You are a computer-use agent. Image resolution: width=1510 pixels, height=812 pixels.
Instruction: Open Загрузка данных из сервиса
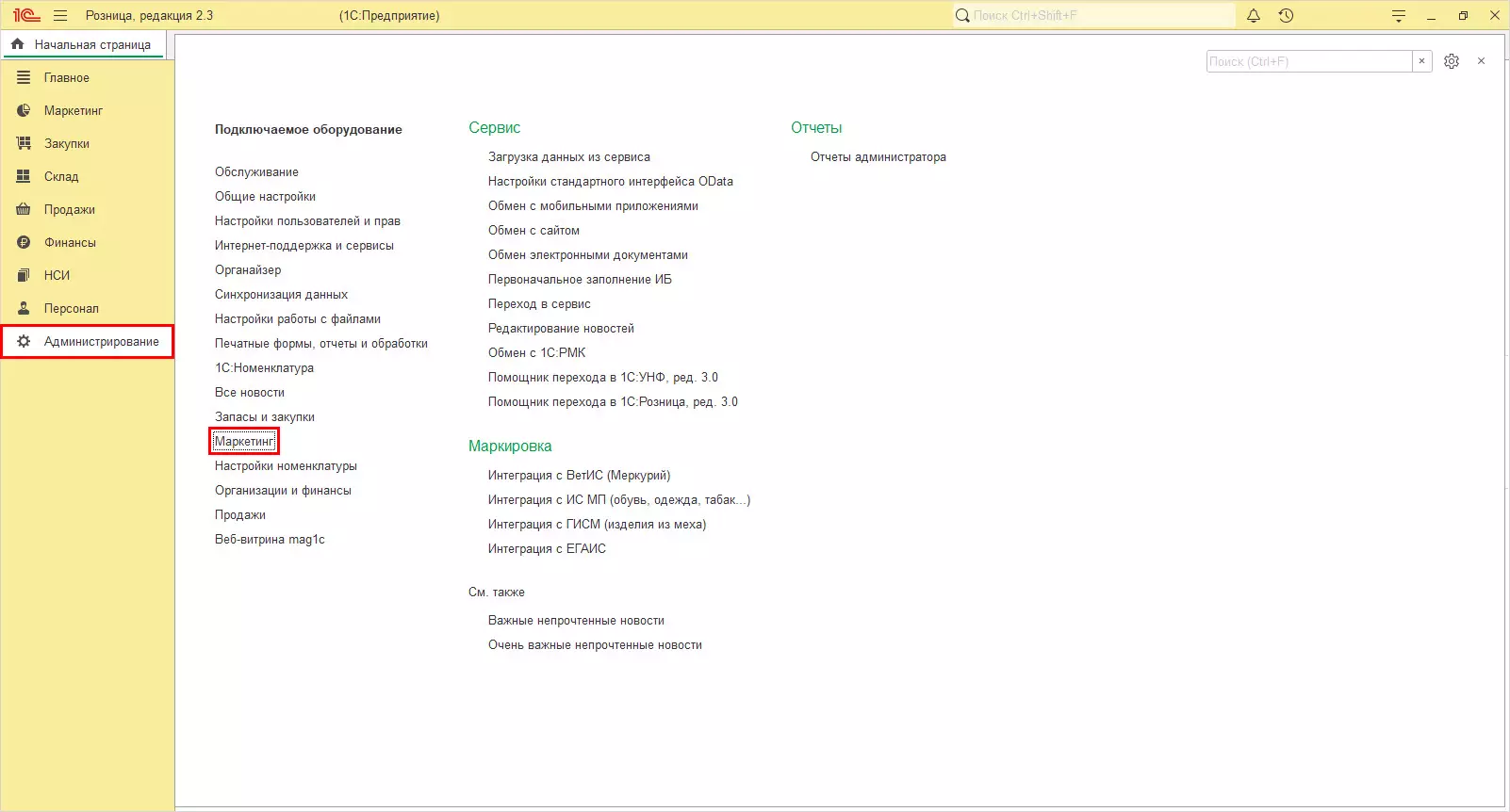click(x=569, y=157)
